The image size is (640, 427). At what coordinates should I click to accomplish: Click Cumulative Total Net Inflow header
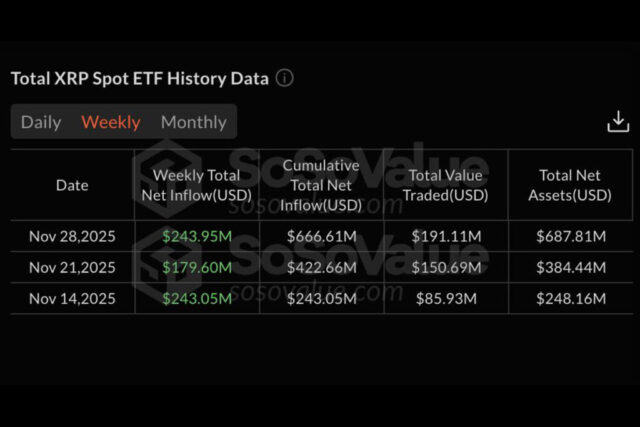pos(322,185)
